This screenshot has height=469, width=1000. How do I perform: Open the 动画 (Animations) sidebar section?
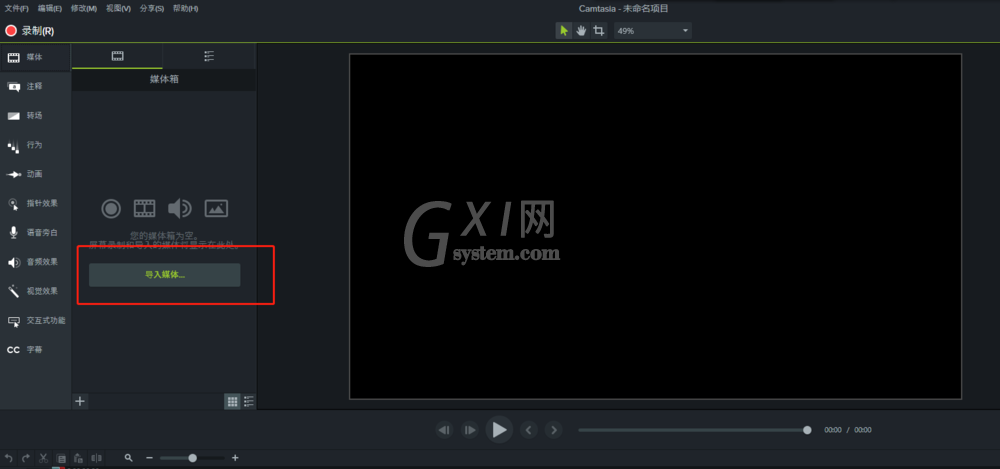(35, 174)
